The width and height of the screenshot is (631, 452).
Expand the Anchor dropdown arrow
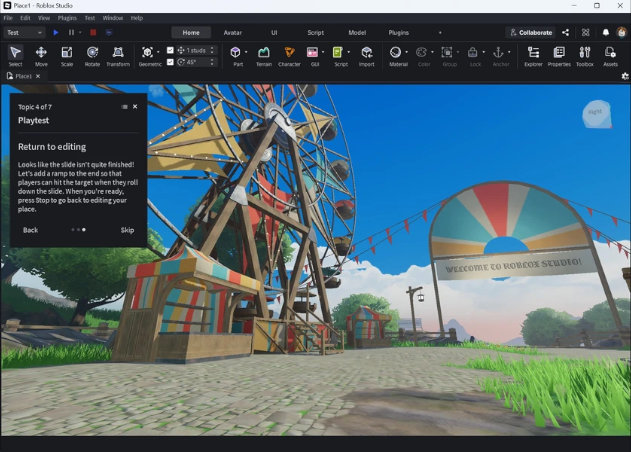[x=509, y=52]
